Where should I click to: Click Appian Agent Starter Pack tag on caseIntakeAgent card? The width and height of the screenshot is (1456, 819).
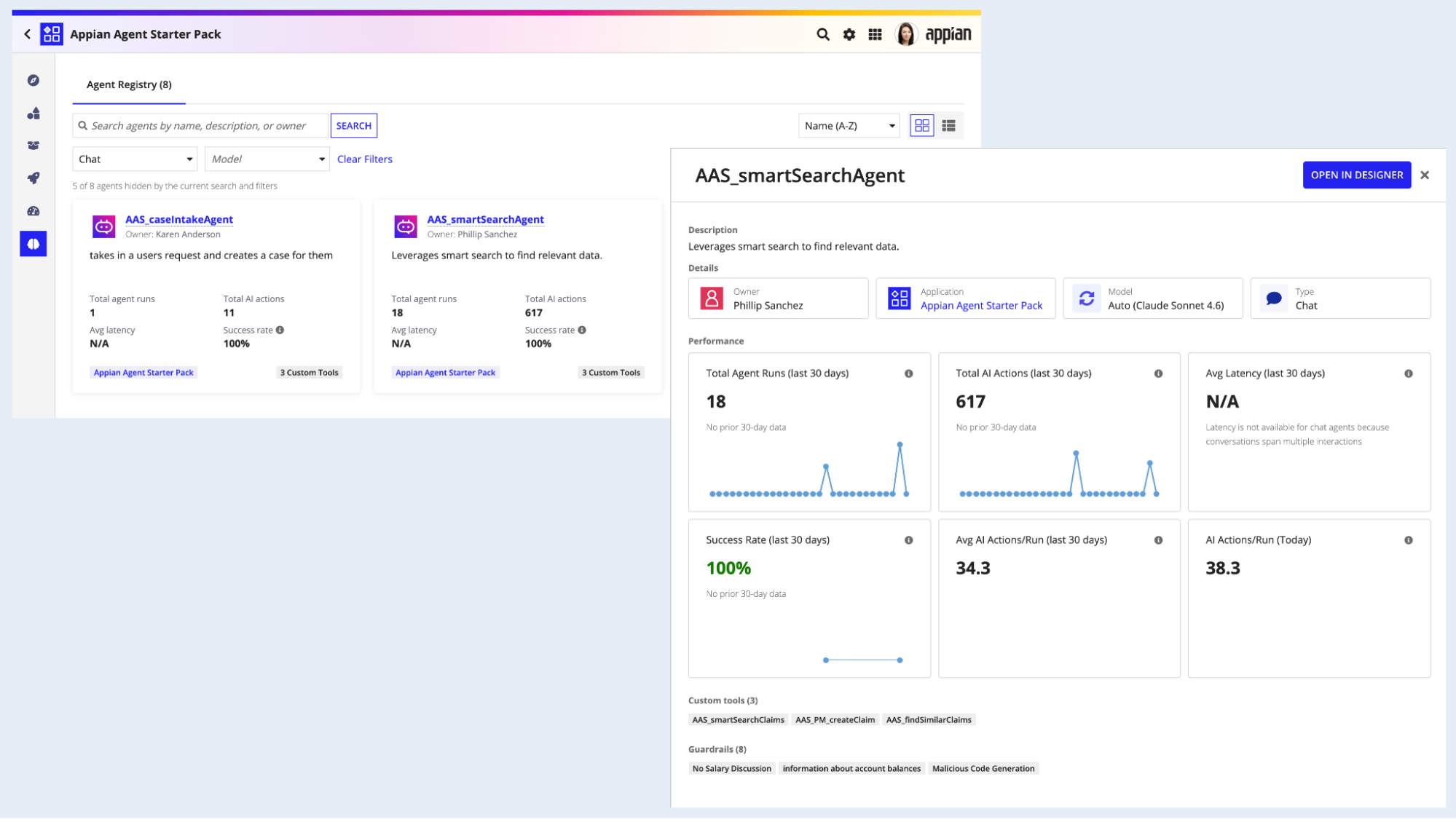point(143,373)
